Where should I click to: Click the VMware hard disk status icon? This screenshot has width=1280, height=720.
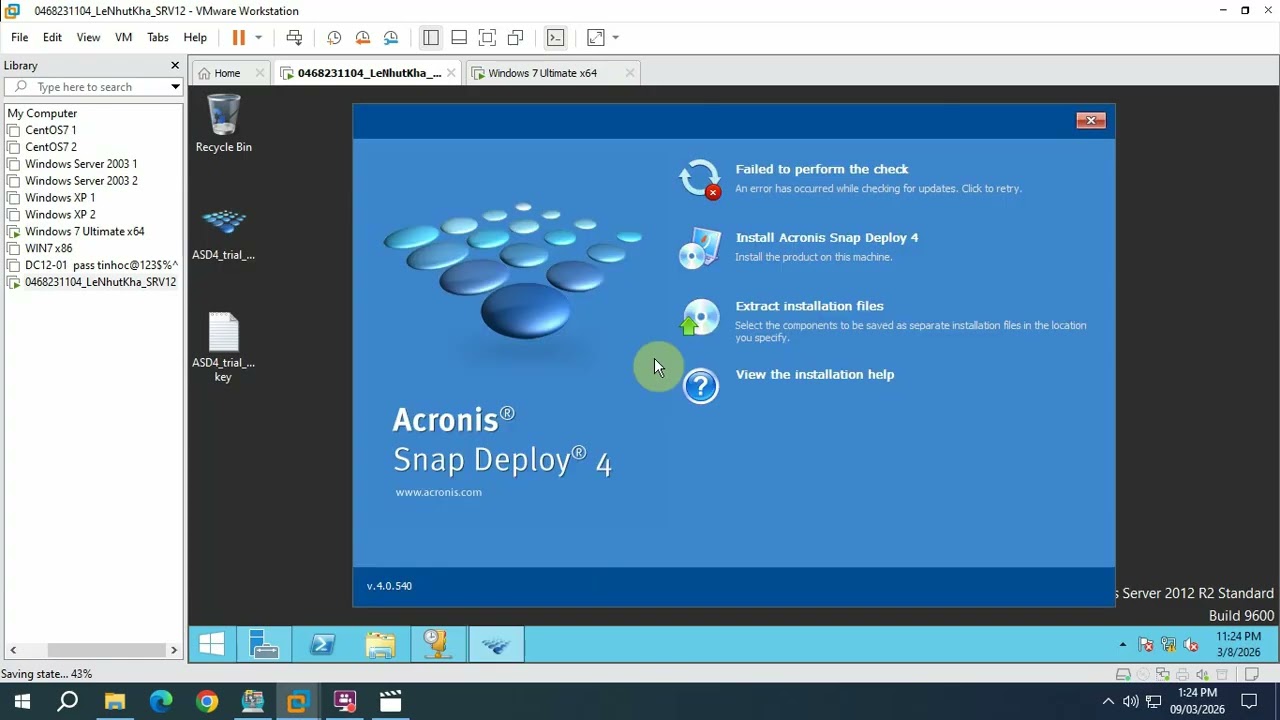[1123, 675]
